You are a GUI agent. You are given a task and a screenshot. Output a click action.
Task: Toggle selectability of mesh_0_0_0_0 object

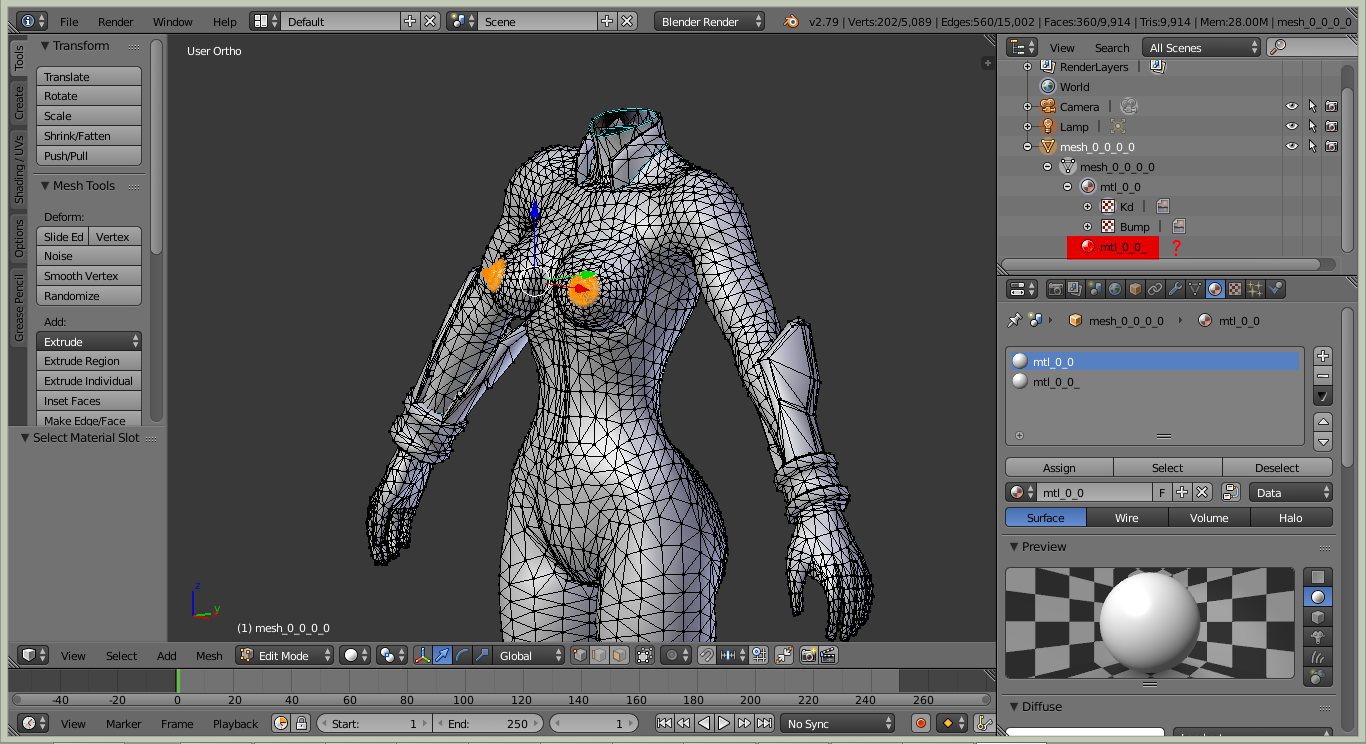point(1312,146)
